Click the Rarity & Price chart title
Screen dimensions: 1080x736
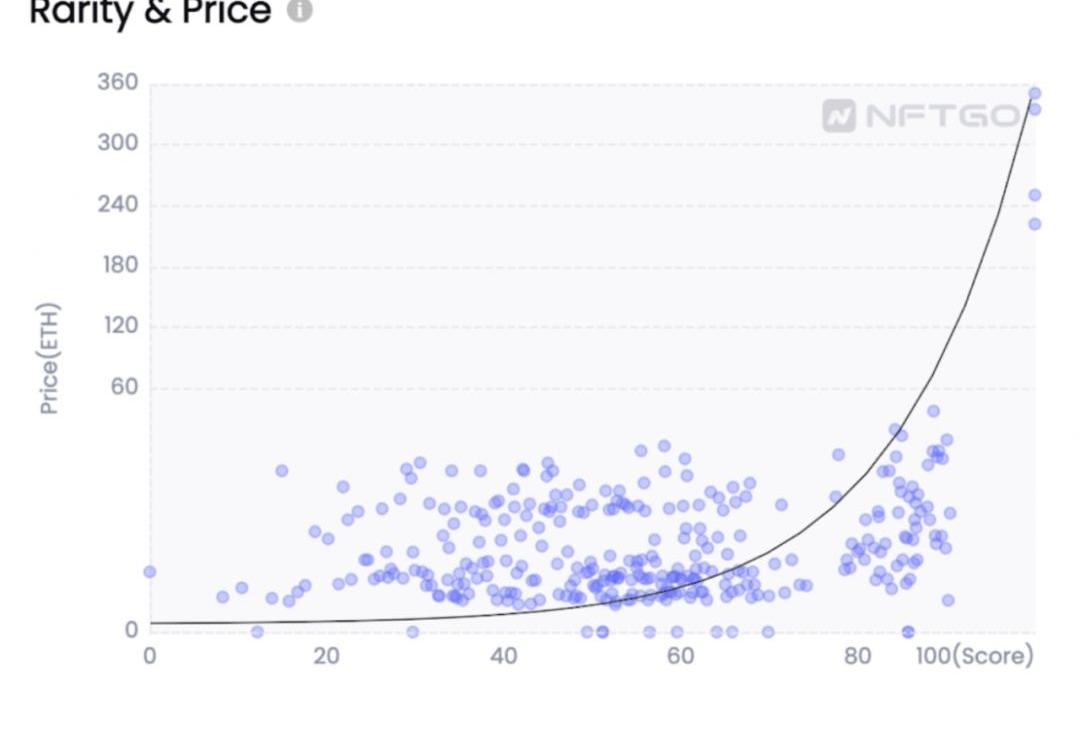(x=150, y=12)
